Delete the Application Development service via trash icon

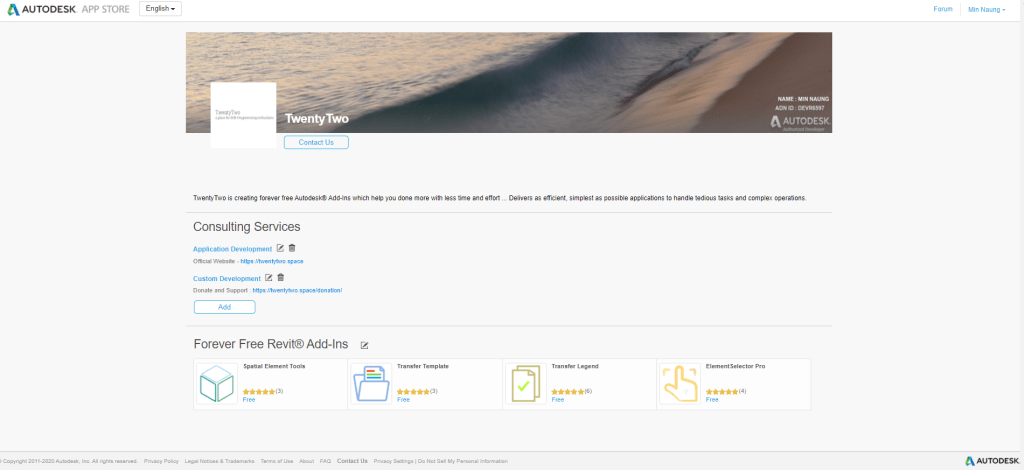tap(292, 248)
